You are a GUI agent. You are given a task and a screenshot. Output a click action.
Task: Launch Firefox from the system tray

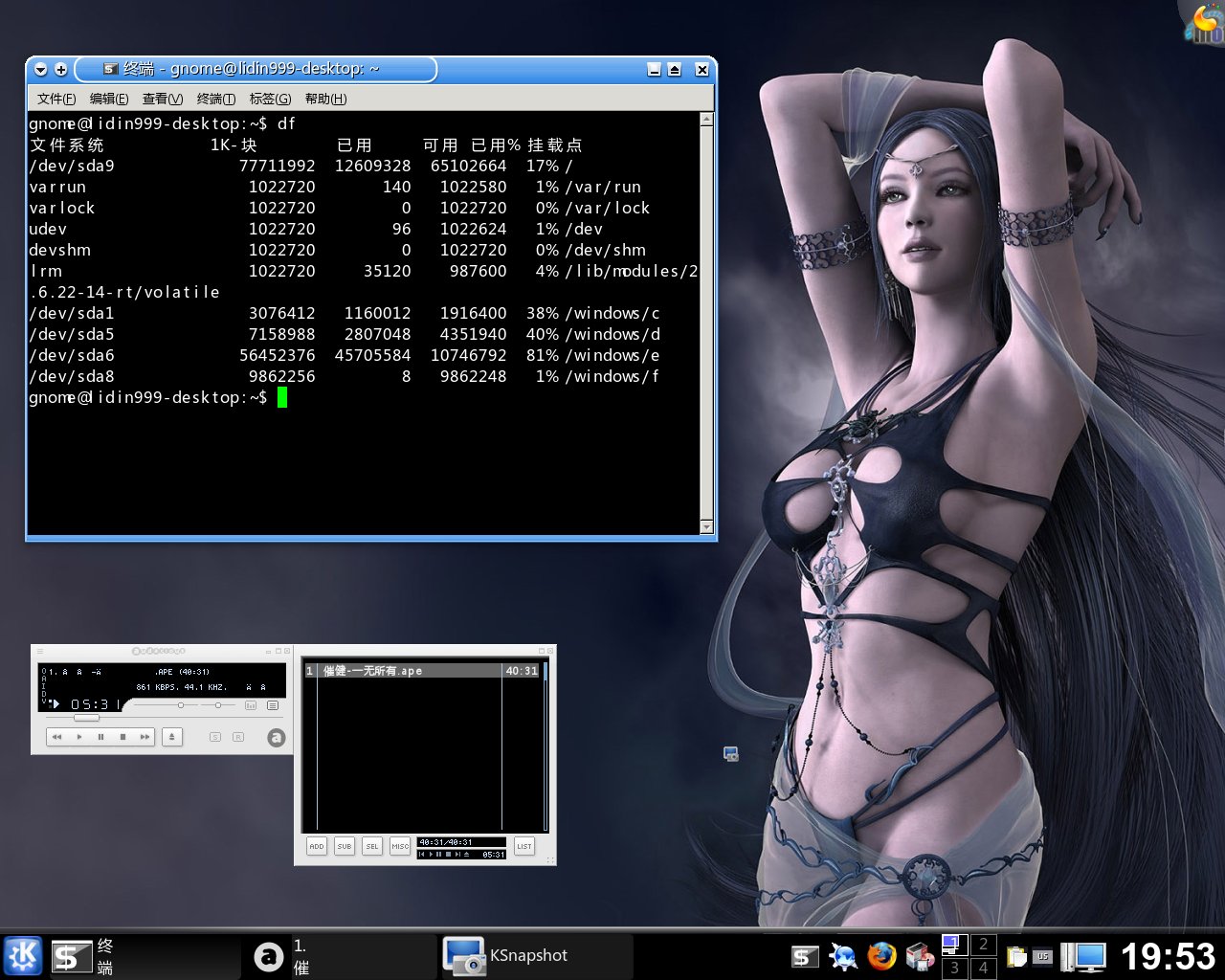(880, 955)
